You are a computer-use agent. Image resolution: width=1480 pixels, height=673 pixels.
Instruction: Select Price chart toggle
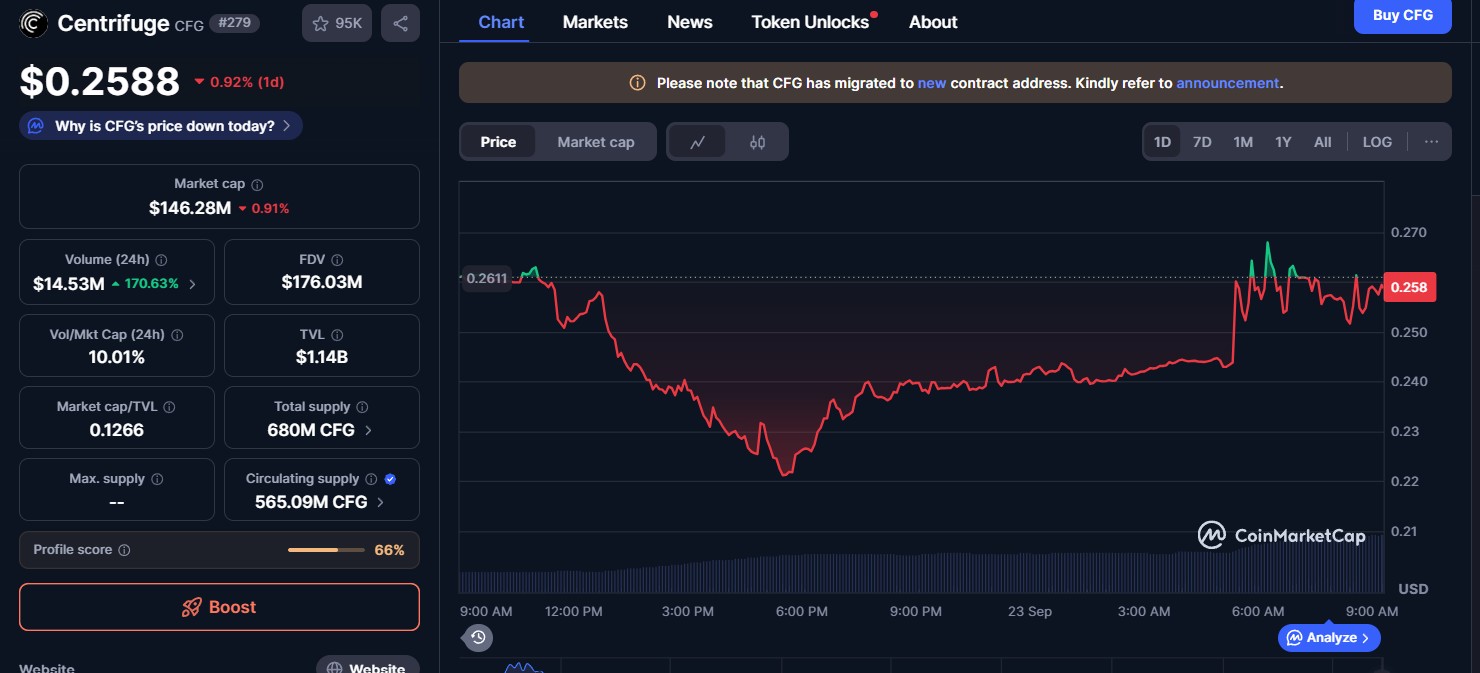pos(498,142)
